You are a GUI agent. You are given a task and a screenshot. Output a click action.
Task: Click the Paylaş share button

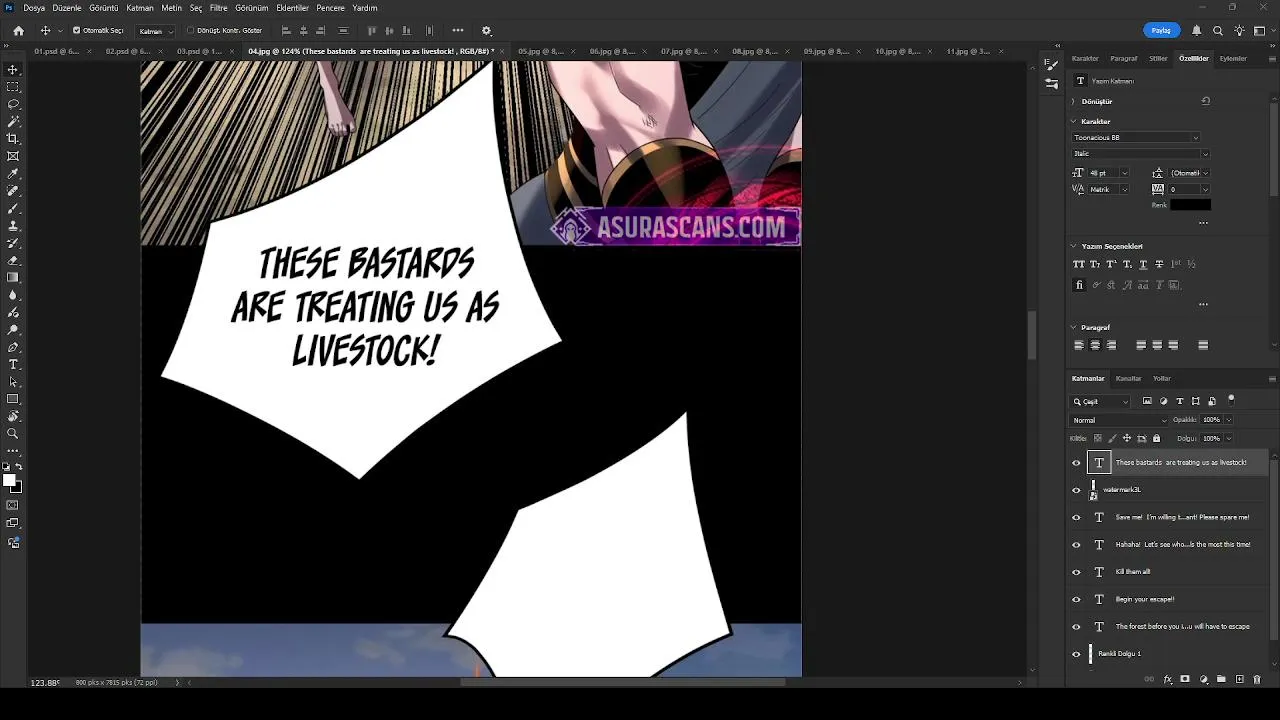tap(1161, 31)
